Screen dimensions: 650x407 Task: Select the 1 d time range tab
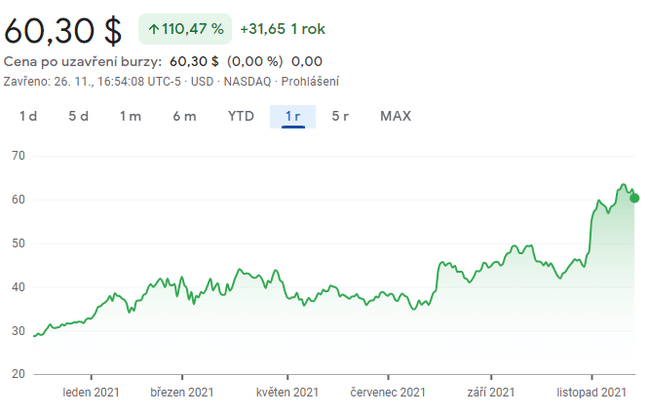click(x=28, y=116)
